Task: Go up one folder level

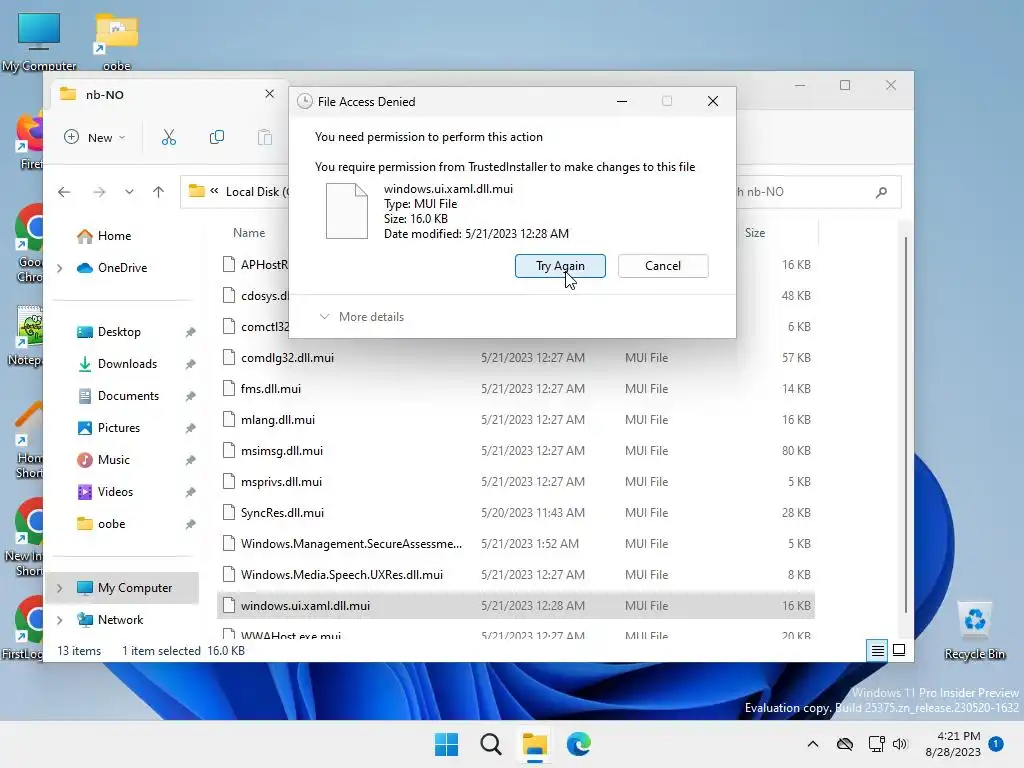Action: tap(158, 192)
